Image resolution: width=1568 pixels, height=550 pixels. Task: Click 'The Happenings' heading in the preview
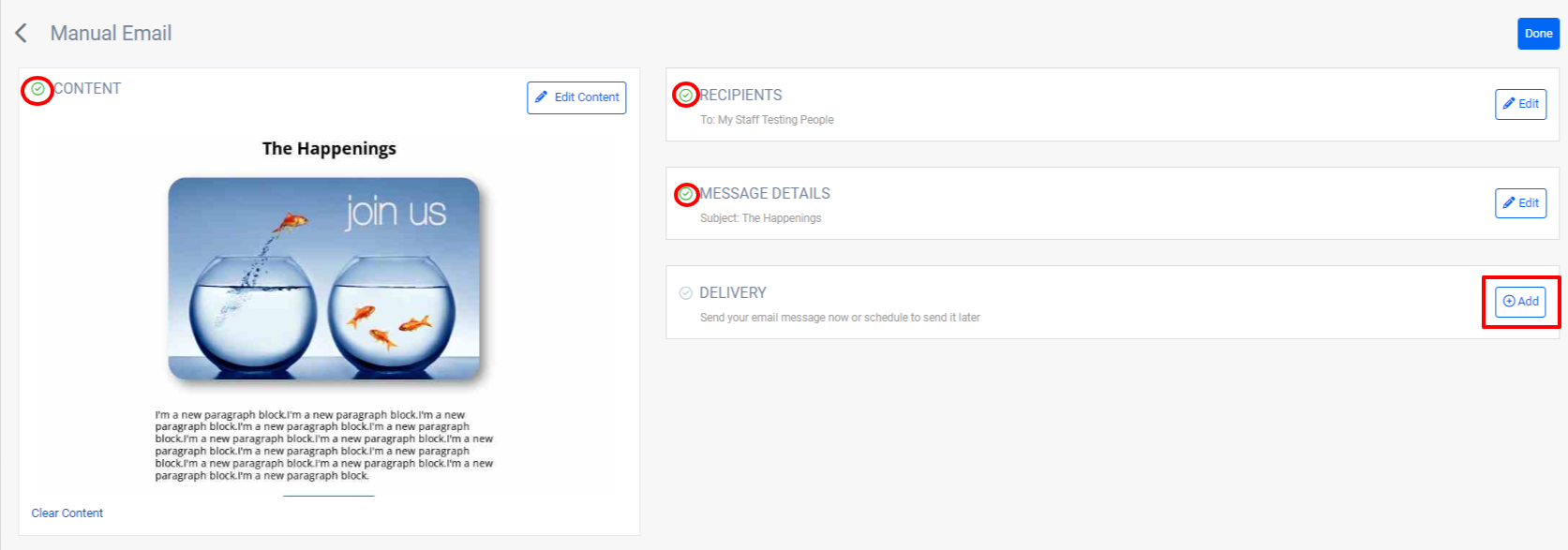tap(329, 149)
